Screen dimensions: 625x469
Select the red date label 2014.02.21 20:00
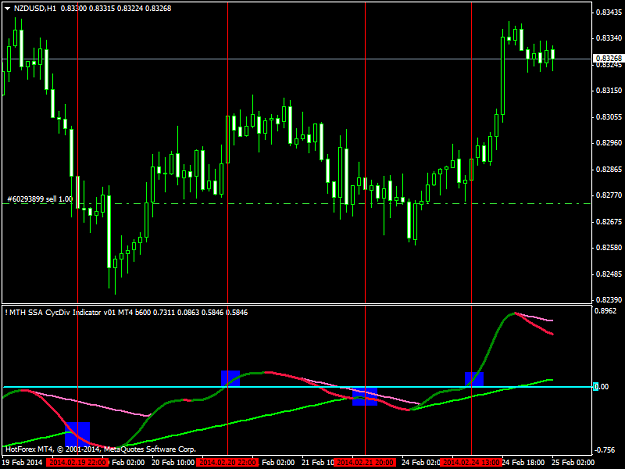pyautogui.click(x=366, y=462)
